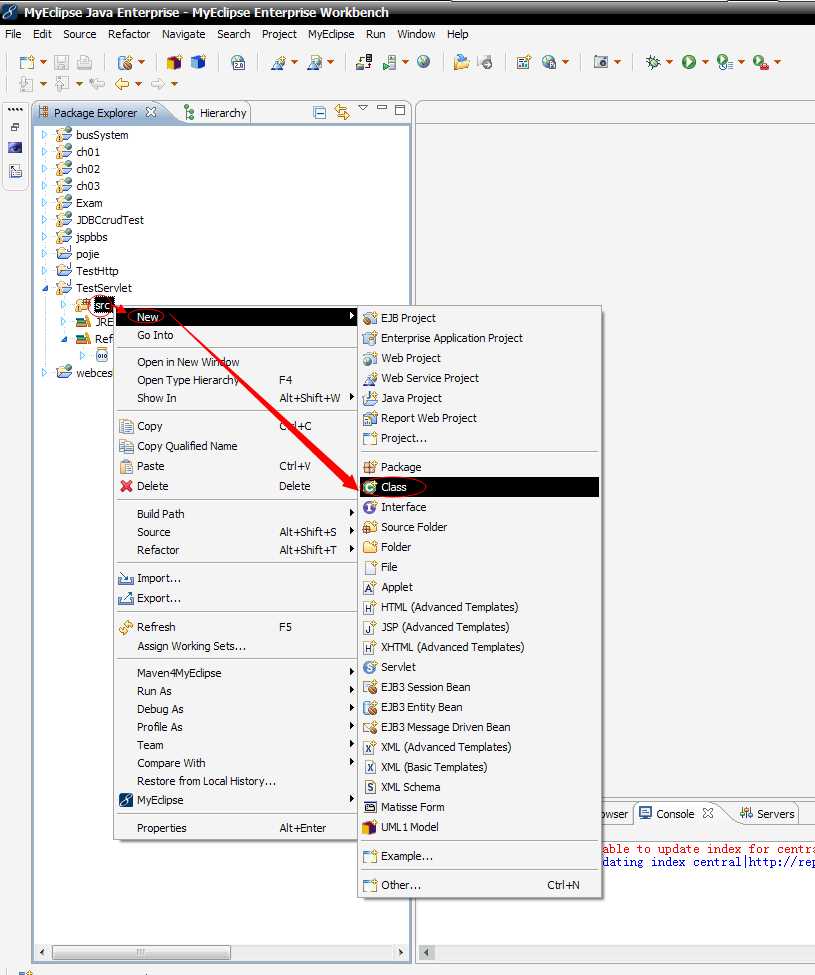
Task: Click the Java Project icon in submenu
Action: click(x=370, y=398)
